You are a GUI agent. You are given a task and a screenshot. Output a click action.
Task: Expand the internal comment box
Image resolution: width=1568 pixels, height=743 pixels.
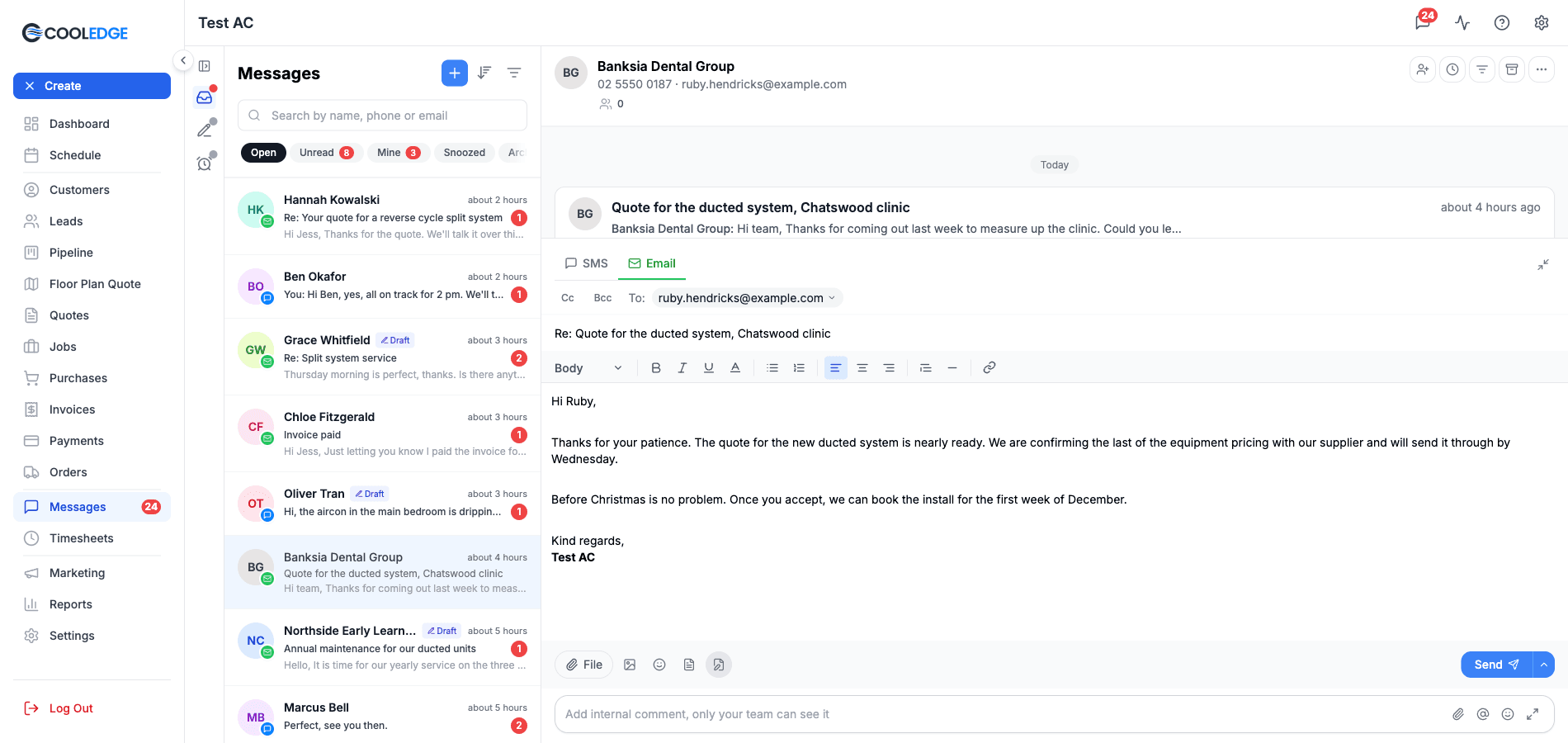pyautogui.click(x=1533, y=714)
